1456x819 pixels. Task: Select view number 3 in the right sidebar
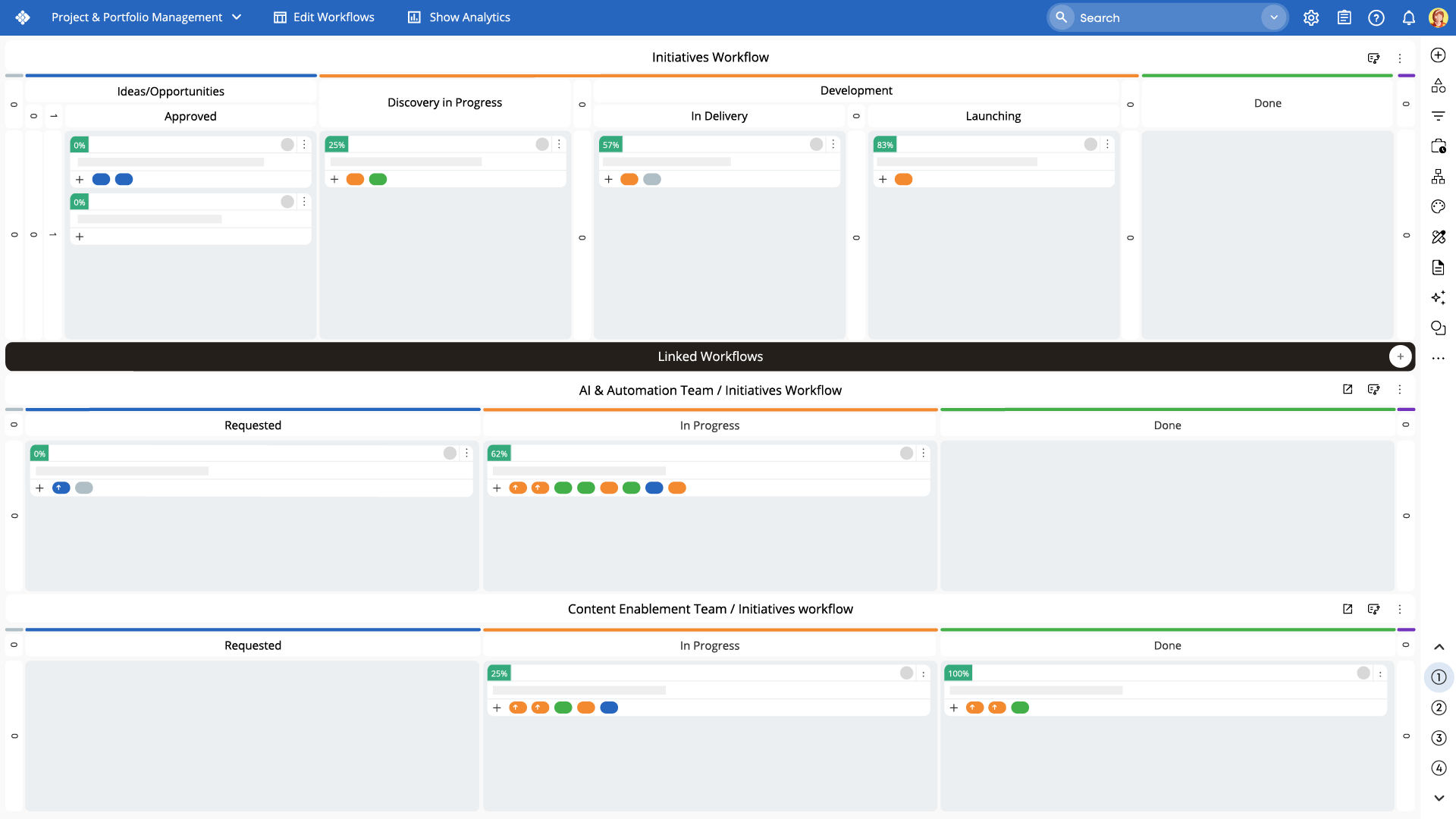click(1439, 738)
